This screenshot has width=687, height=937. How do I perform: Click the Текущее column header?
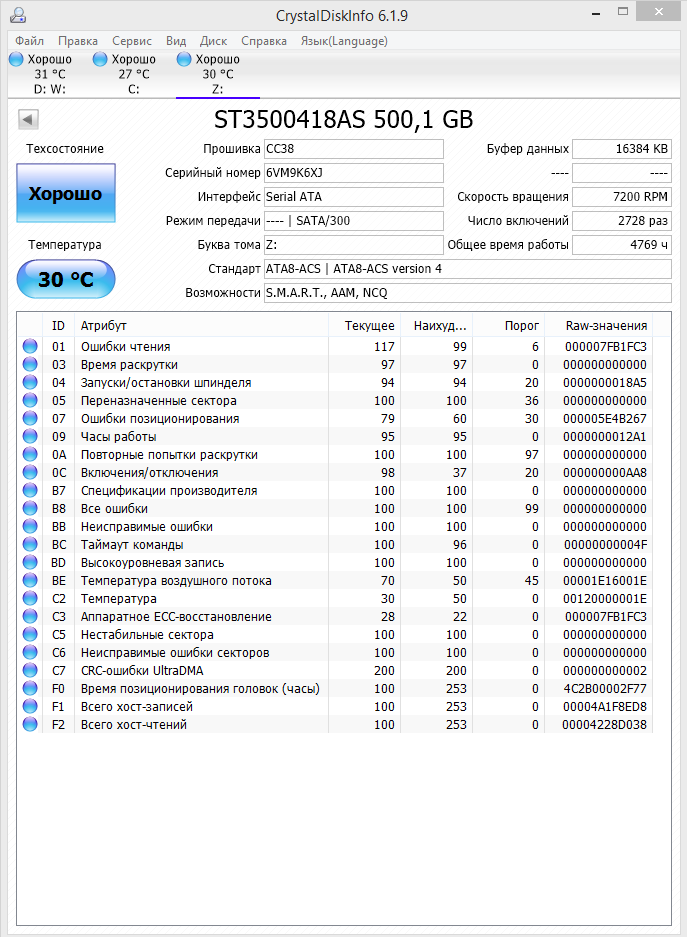(x=364, y=326)
